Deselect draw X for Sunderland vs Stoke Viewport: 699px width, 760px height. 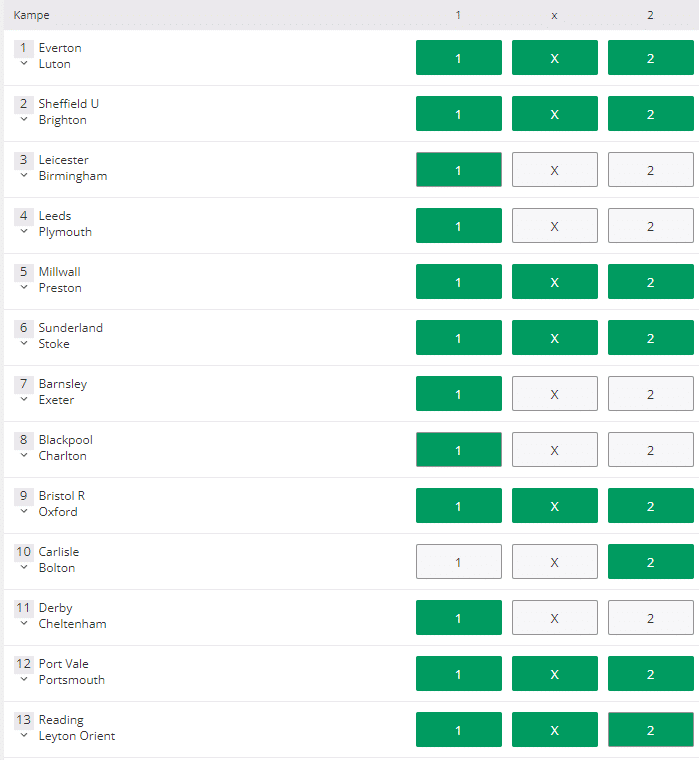click(x=555, y=337)
